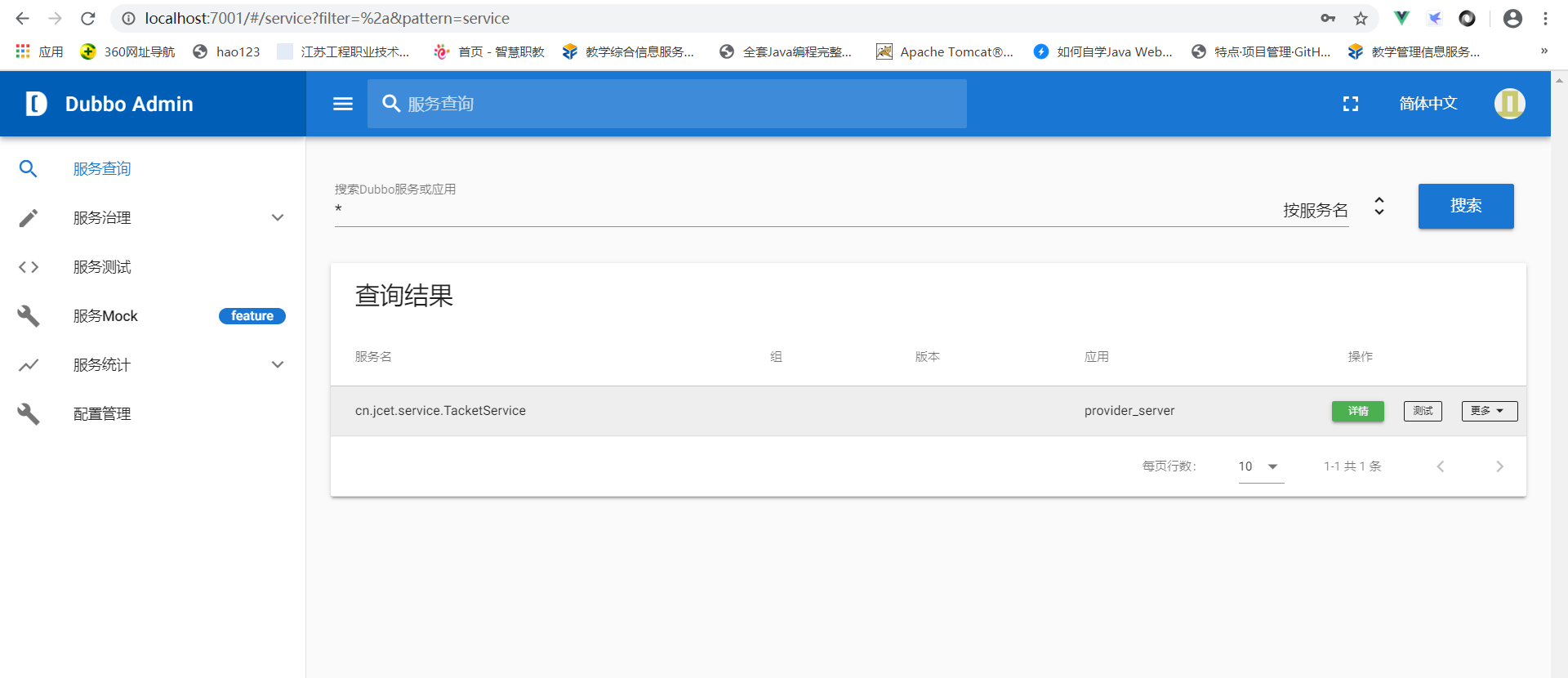Click the feature badge on 服务Mock
This screenshot has width=1568, height=678.
coord(252,316)
